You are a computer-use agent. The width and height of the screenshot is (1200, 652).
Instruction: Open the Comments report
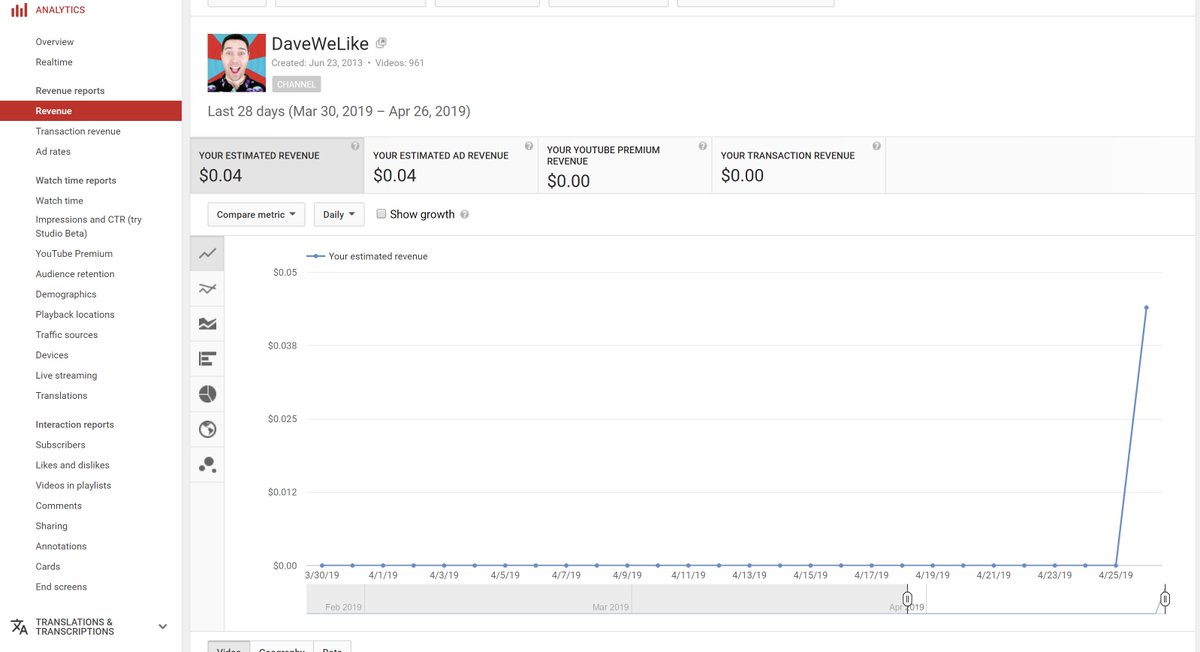point(59,506)
